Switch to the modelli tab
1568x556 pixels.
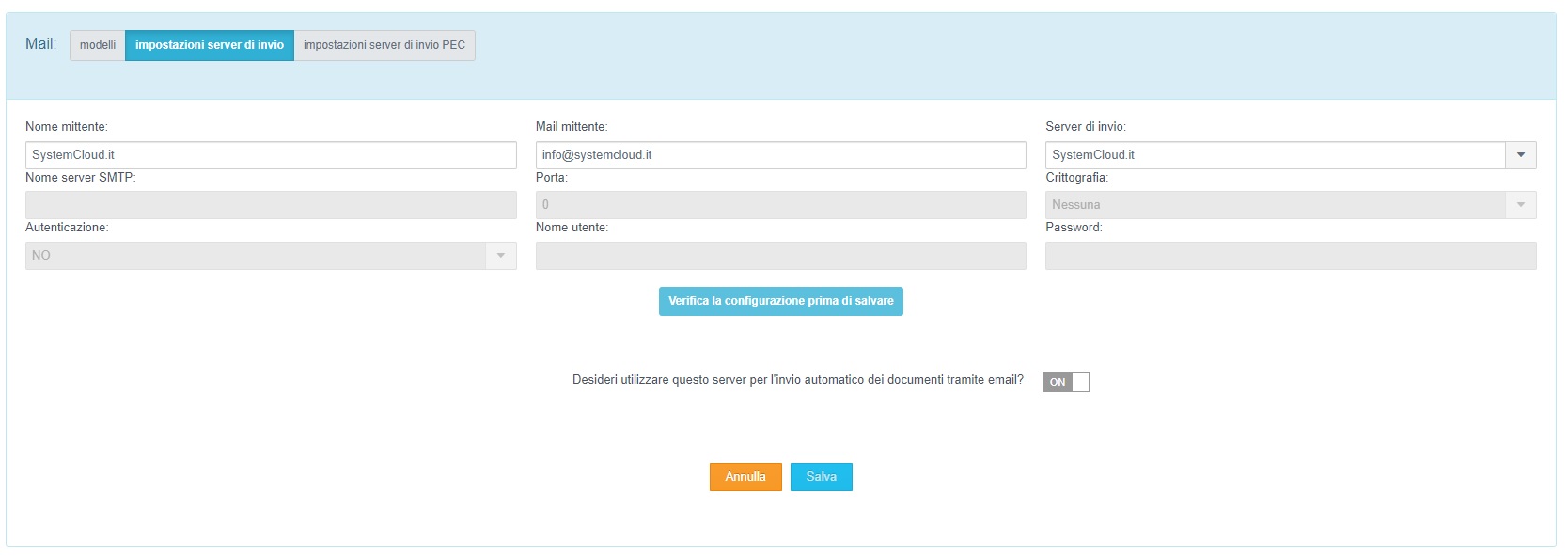click(x=98, y=45)
